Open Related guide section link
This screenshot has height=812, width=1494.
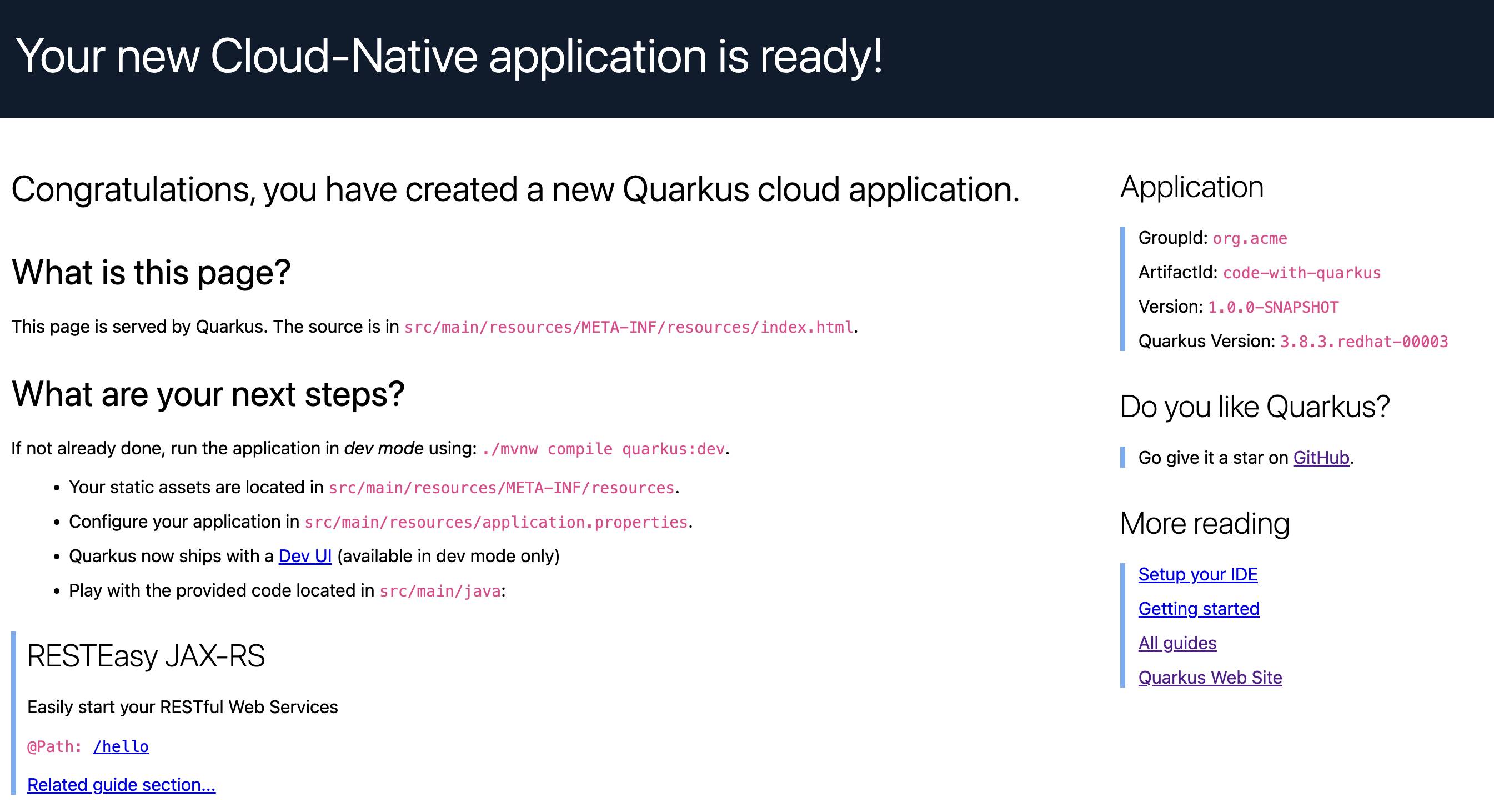point(121,784)
